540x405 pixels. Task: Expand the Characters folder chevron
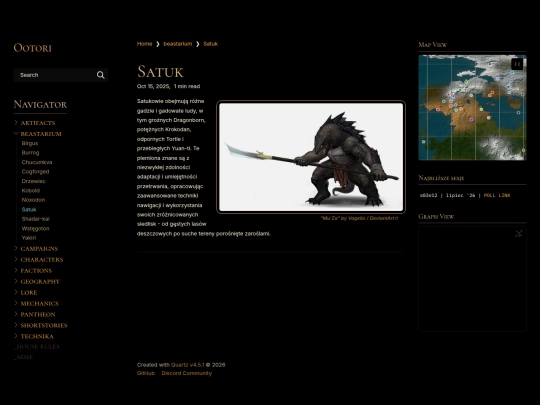tap(16, 259)
